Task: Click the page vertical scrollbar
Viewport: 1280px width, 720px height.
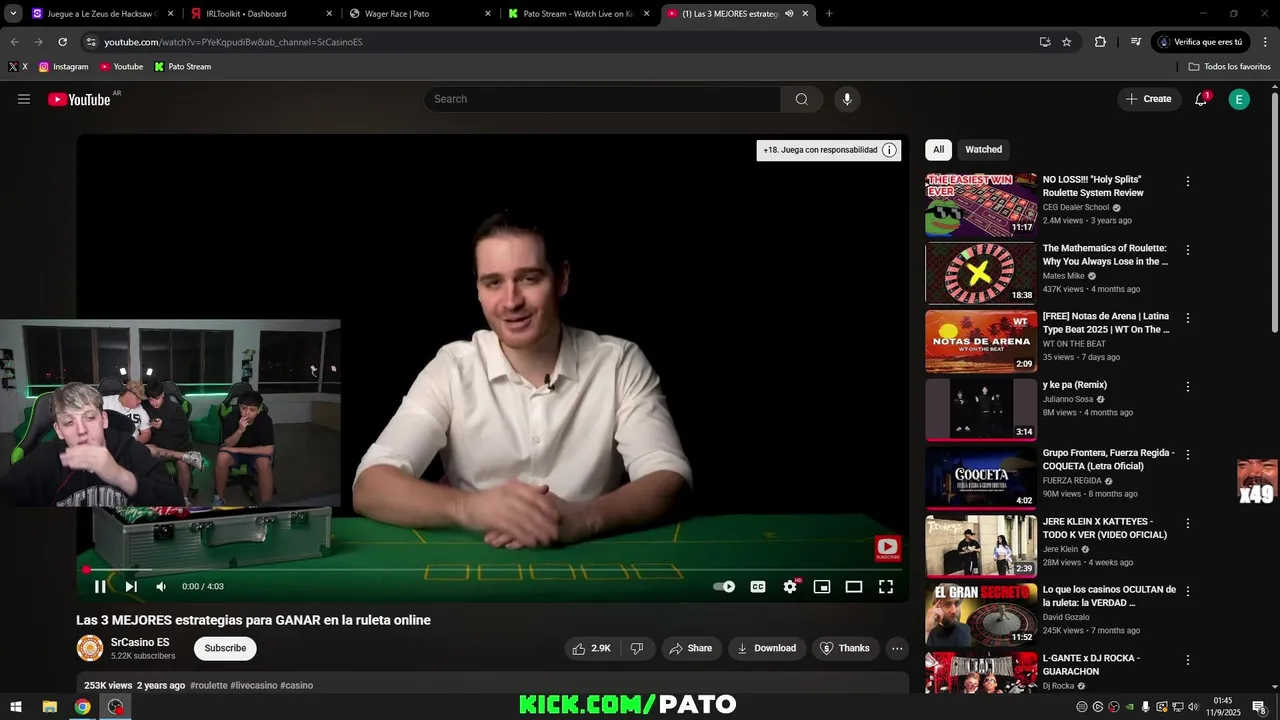Action: click(x=1275, y=213)
